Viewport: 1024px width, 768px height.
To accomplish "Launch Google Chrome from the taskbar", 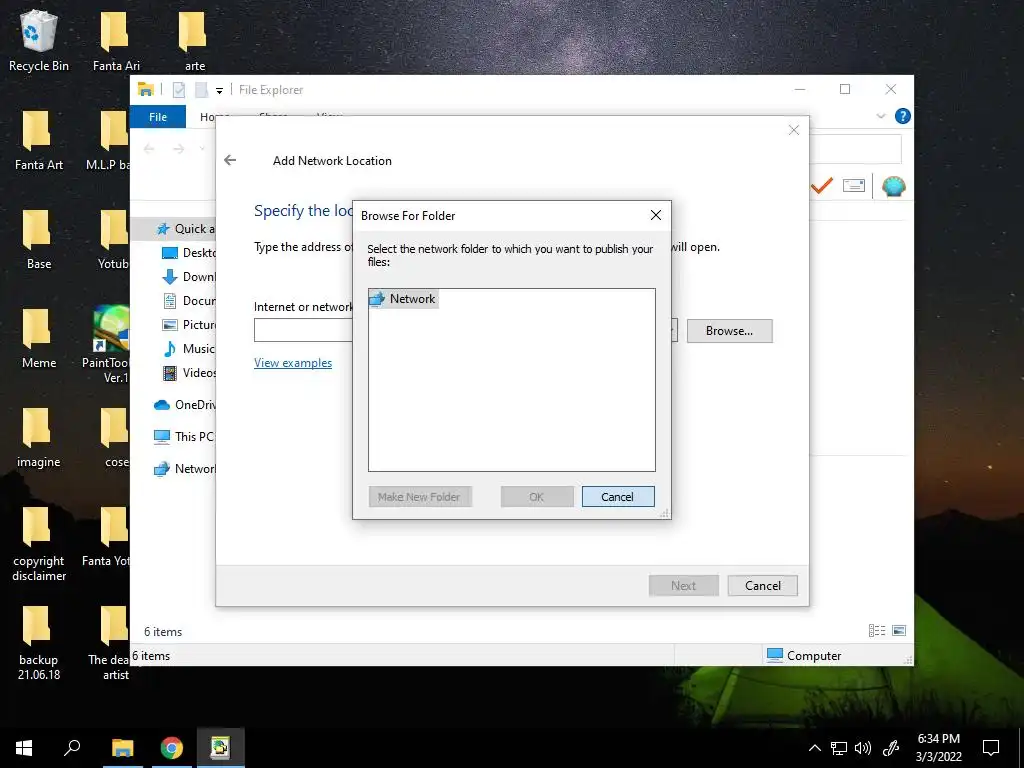I will click(172, 748).
